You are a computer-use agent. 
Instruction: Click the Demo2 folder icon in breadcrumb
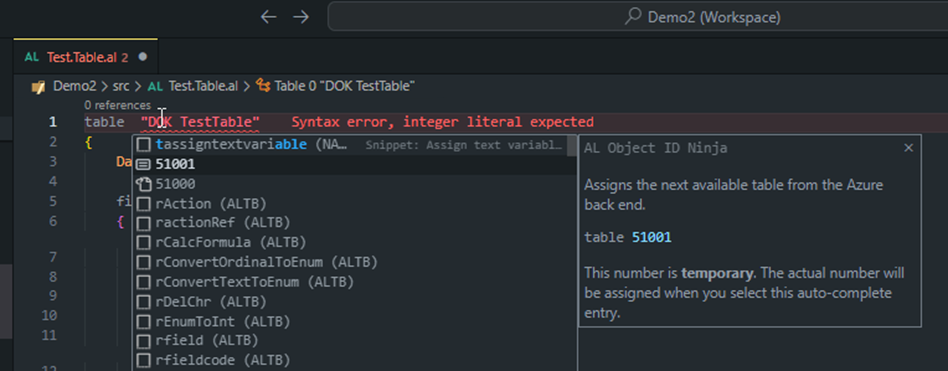(39, 86)
